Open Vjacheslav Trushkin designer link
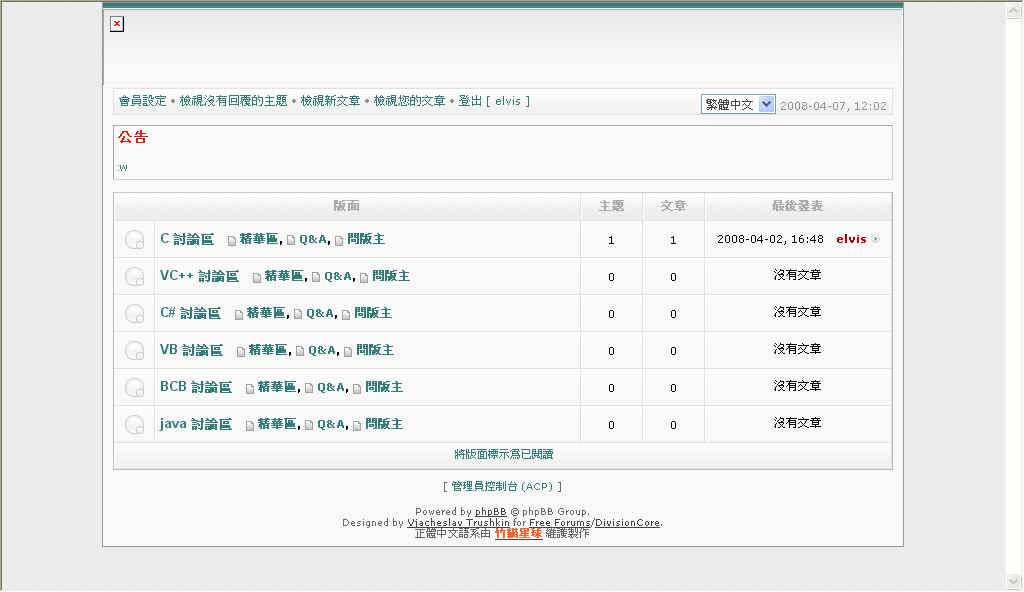This screenshot has height=592, width=1024. click(x=458, y=523)
